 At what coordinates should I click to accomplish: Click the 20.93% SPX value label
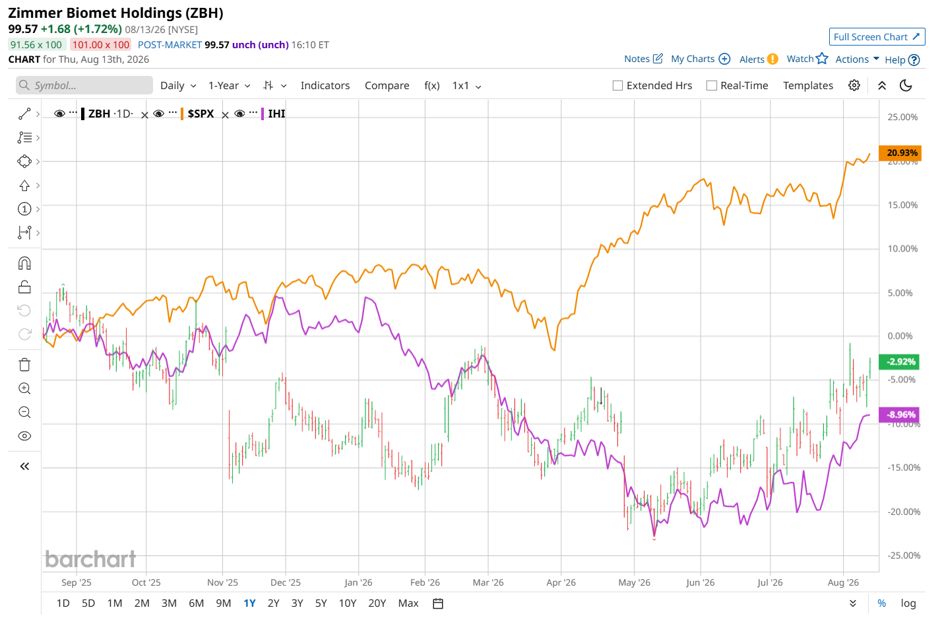[900, 153]
